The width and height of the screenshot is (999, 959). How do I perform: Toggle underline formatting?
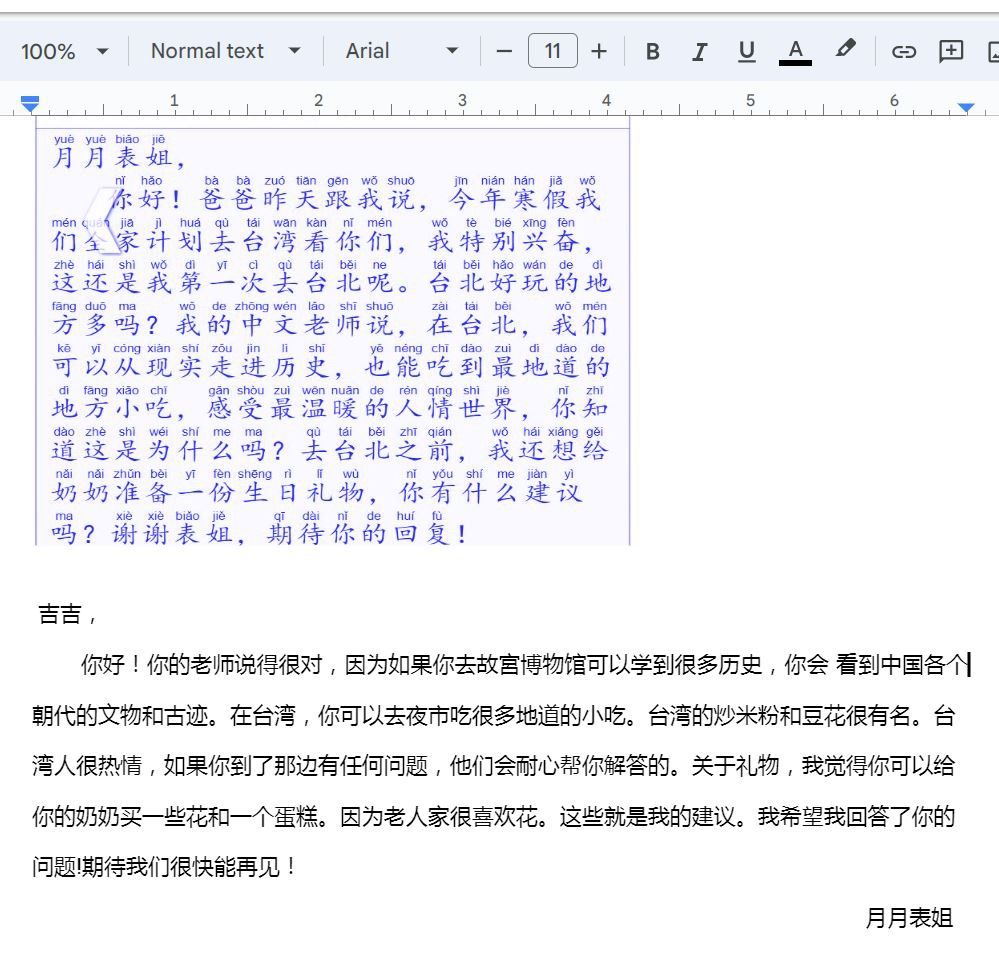746,51
